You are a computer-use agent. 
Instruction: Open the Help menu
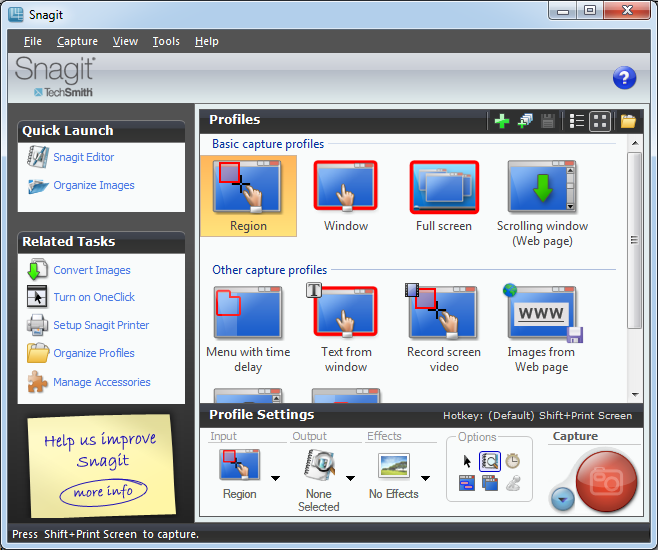pos(206,41)
